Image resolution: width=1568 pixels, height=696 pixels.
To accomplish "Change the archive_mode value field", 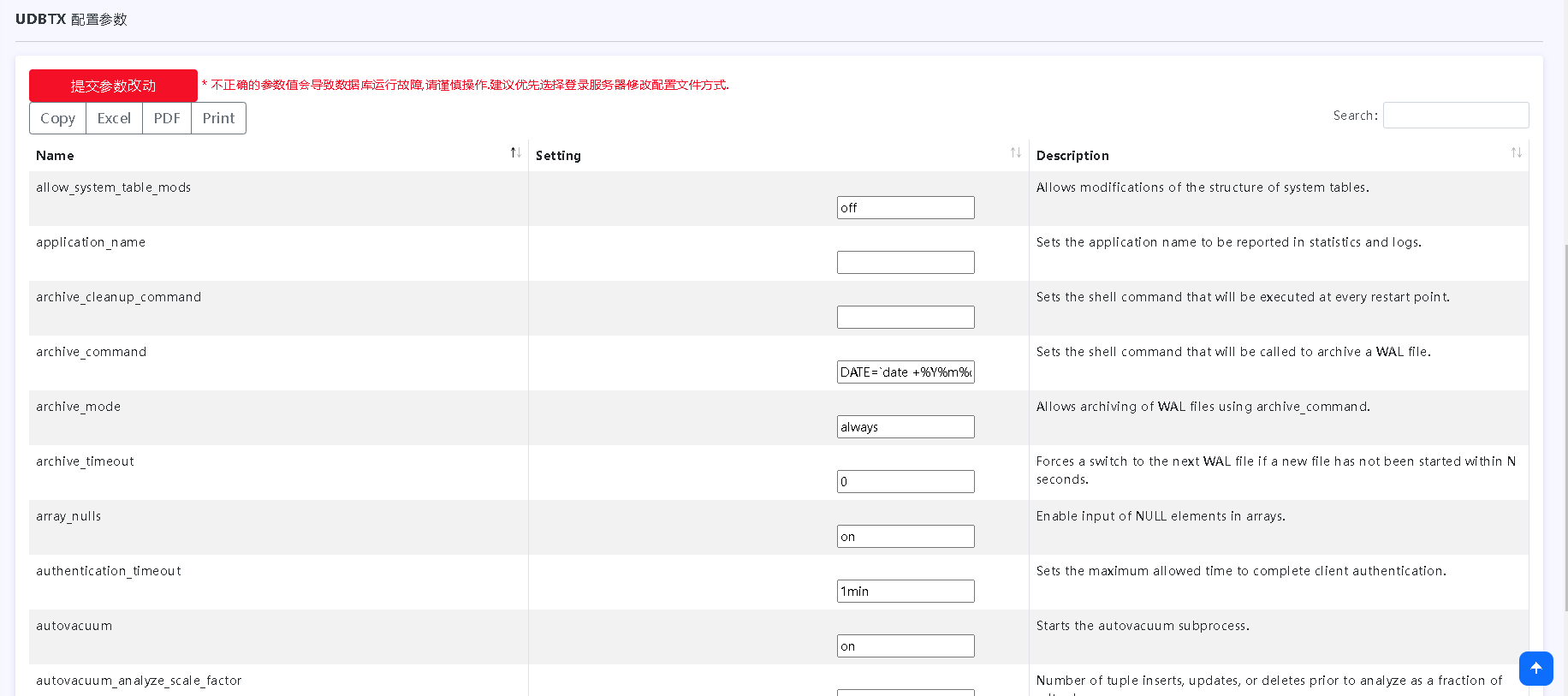I will [x=905, y=427].
